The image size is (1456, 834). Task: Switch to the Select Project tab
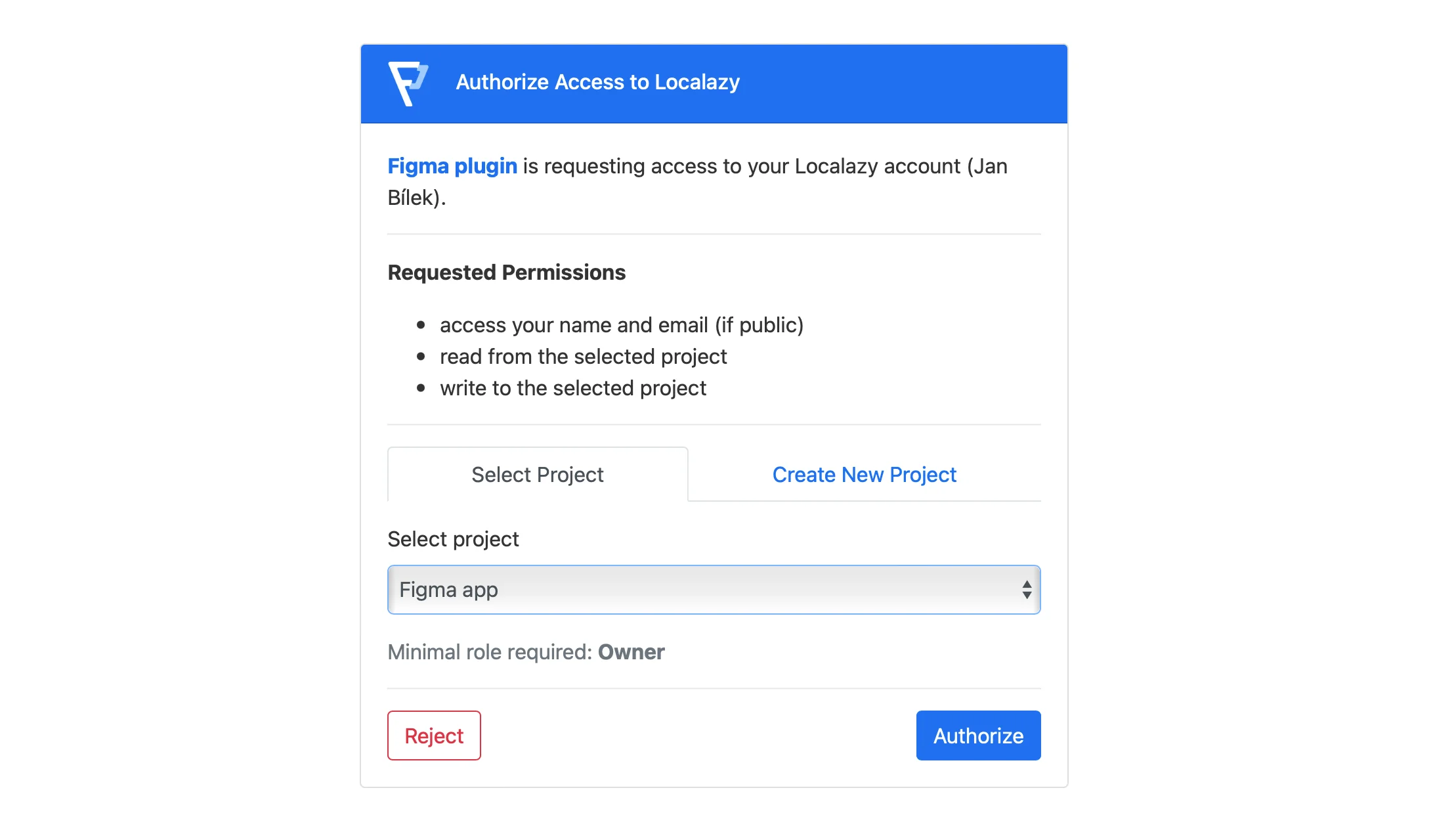[x=537, y=474]
